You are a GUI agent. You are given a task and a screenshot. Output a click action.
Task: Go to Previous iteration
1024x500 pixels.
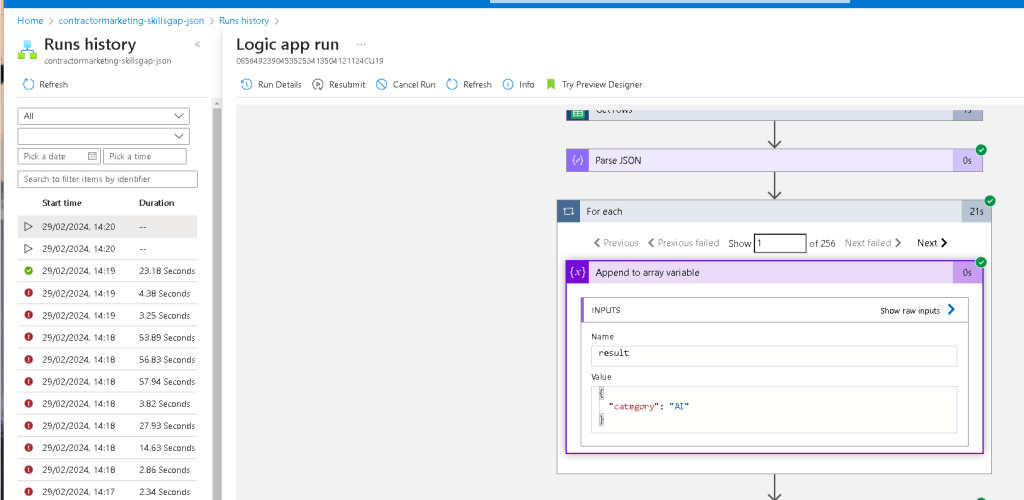coord(616,243)
